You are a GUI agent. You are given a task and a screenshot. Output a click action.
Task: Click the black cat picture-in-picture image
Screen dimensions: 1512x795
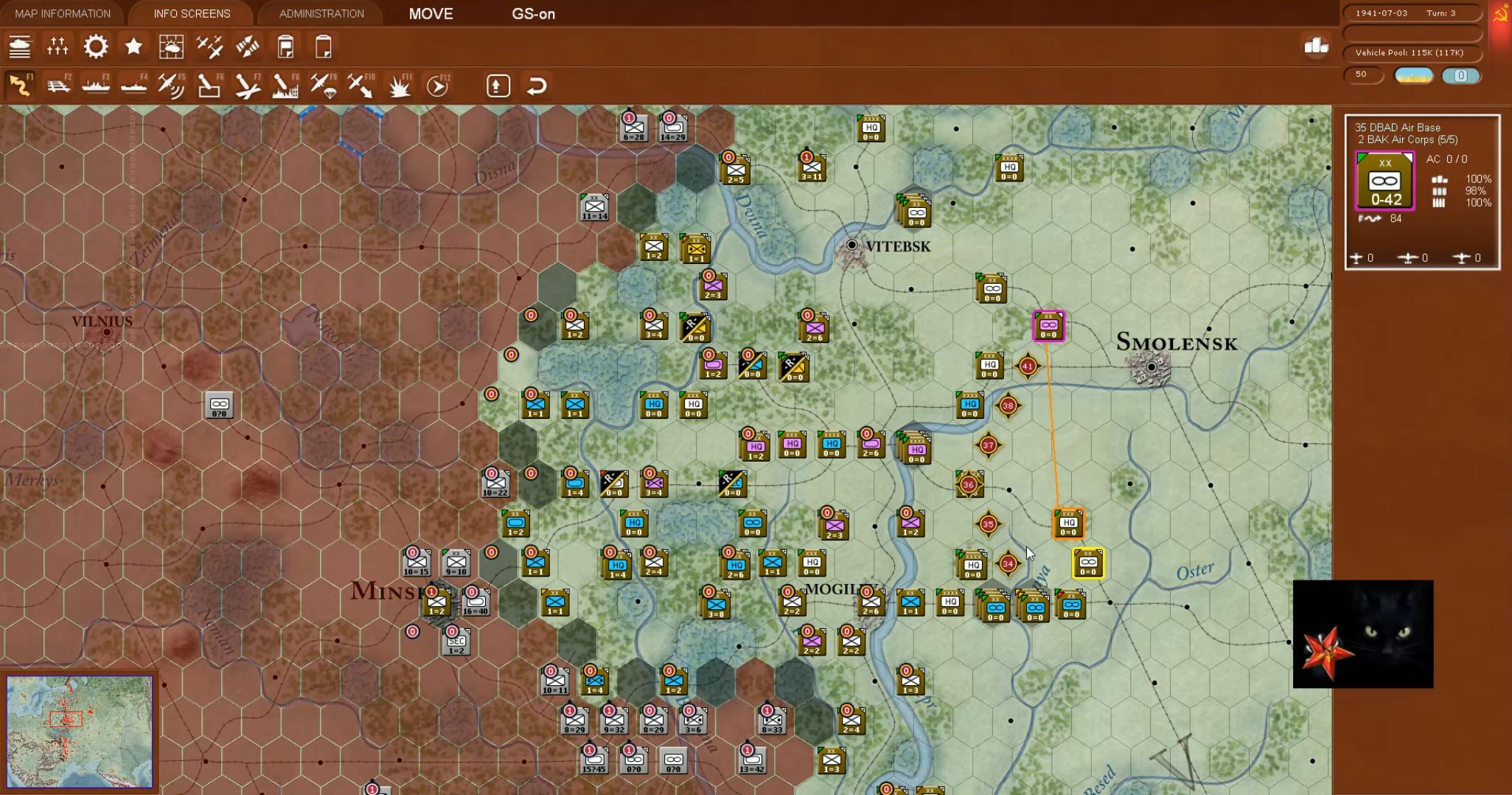1363,634
